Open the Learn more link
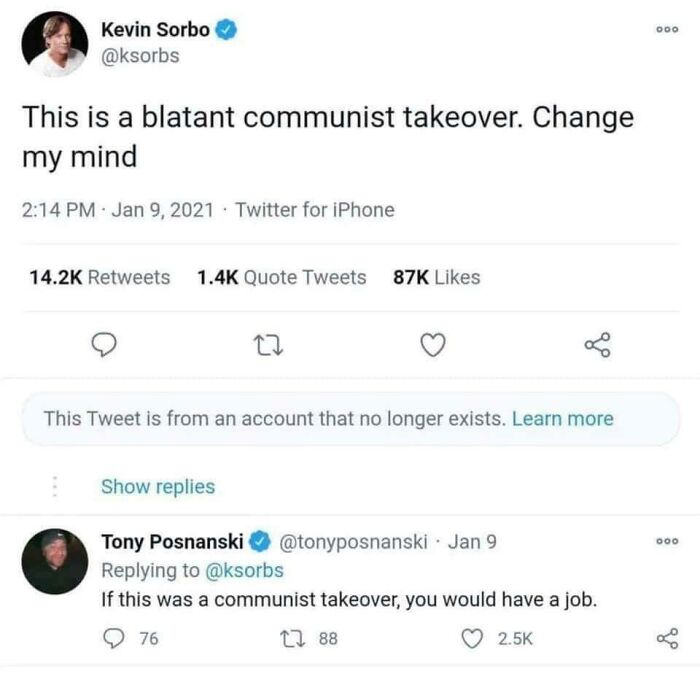700x674 pixels. pyautogui.click(x=562, y=419)
